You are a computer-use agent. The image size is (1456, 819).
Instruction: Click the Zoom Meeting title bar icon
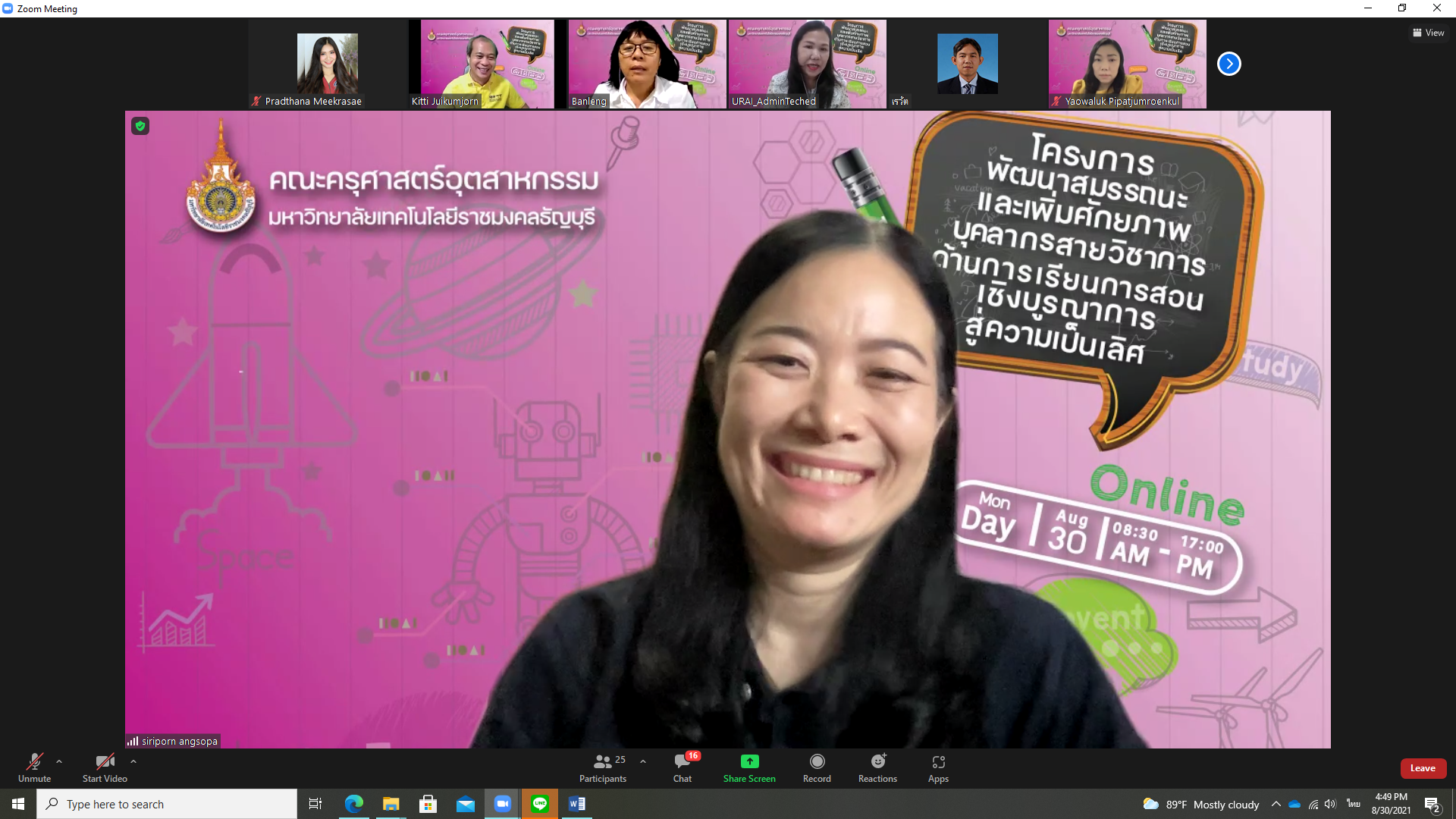(x=8, y=8)
